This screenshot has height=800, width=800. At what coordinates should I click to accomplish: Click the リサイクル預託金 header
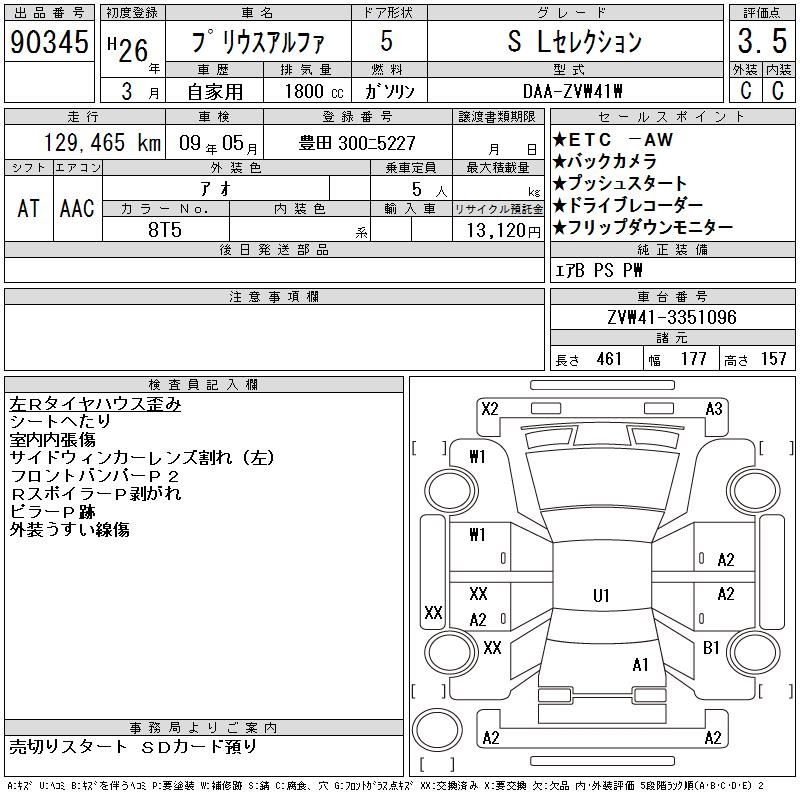(x=498, y=209)
